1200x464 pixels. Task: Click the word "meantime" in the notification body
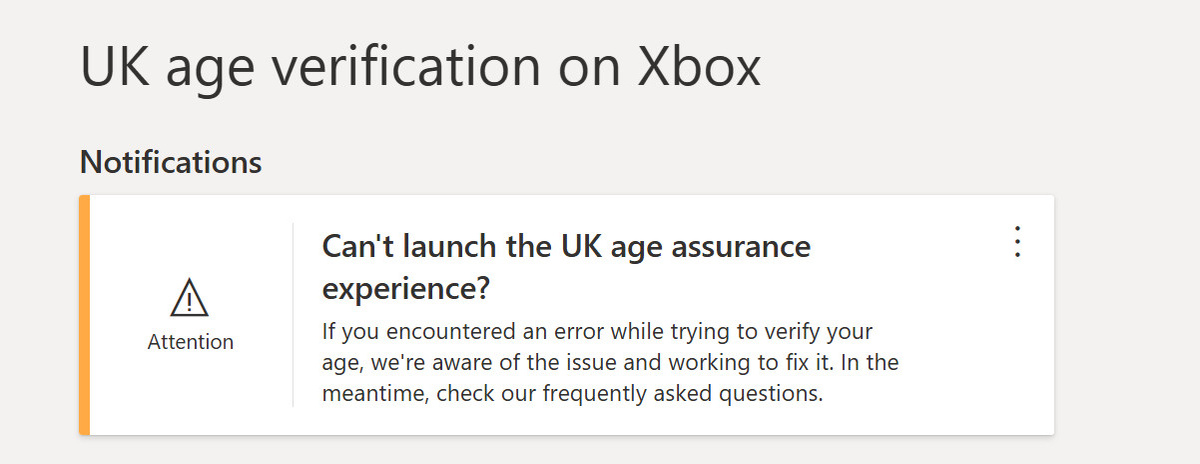click(x=364, y=394)
